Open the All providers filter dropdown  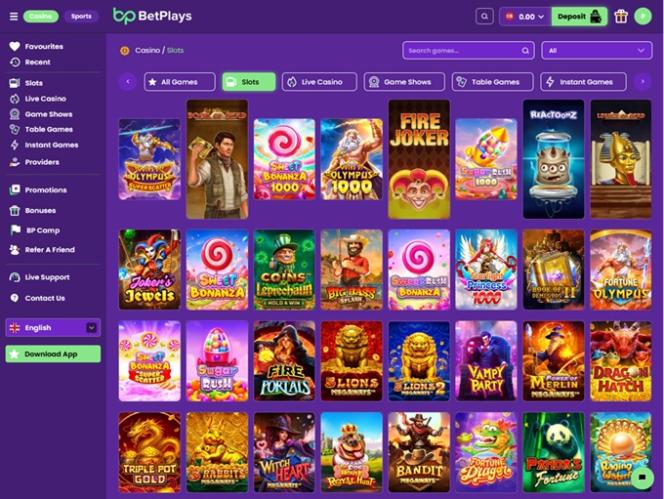click(597, 50)
